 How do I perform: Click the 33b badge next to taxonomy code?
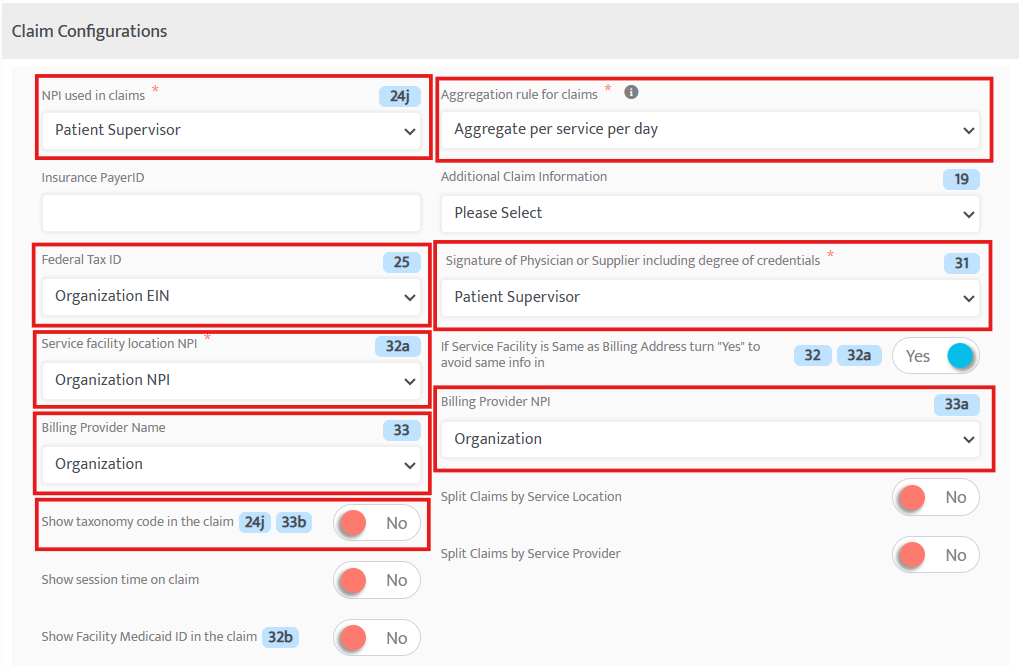tap(293, 522)
